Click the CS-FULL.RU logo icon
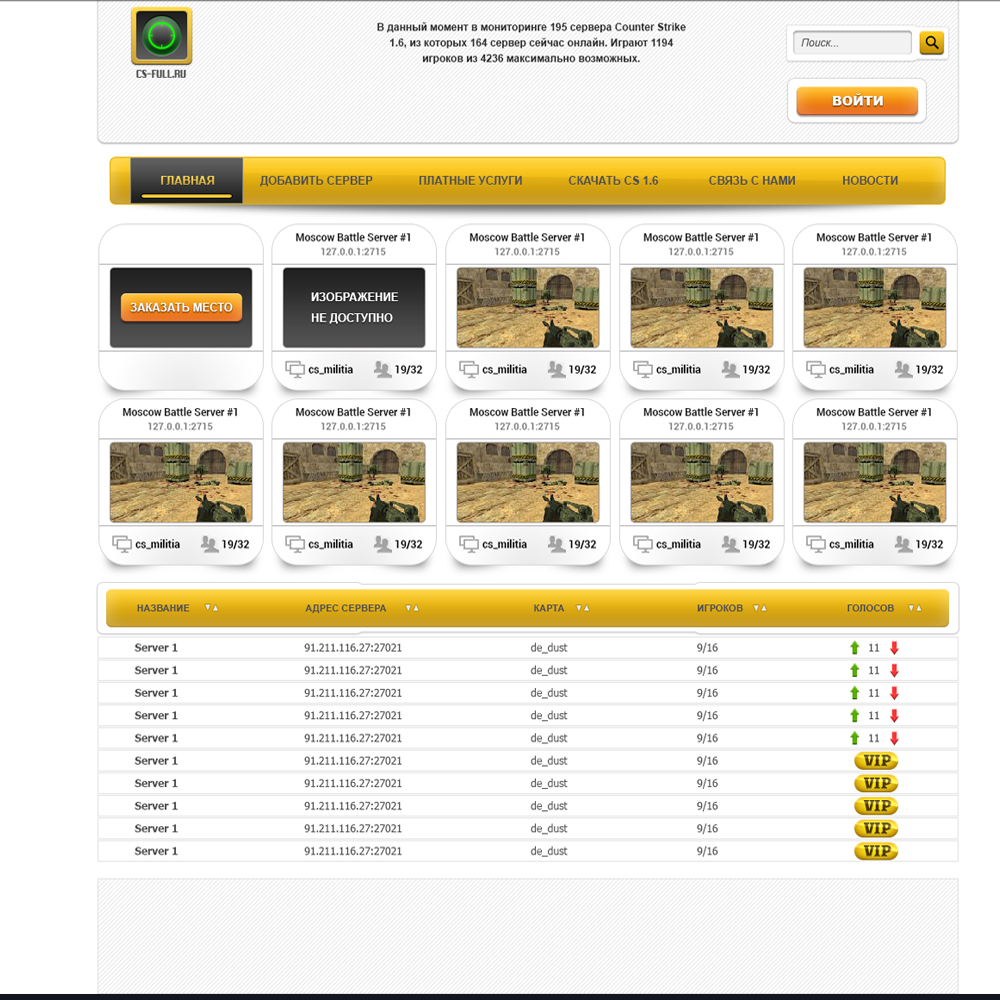The height and width of the screenshot is (1000, 1000). pos(161,37)
